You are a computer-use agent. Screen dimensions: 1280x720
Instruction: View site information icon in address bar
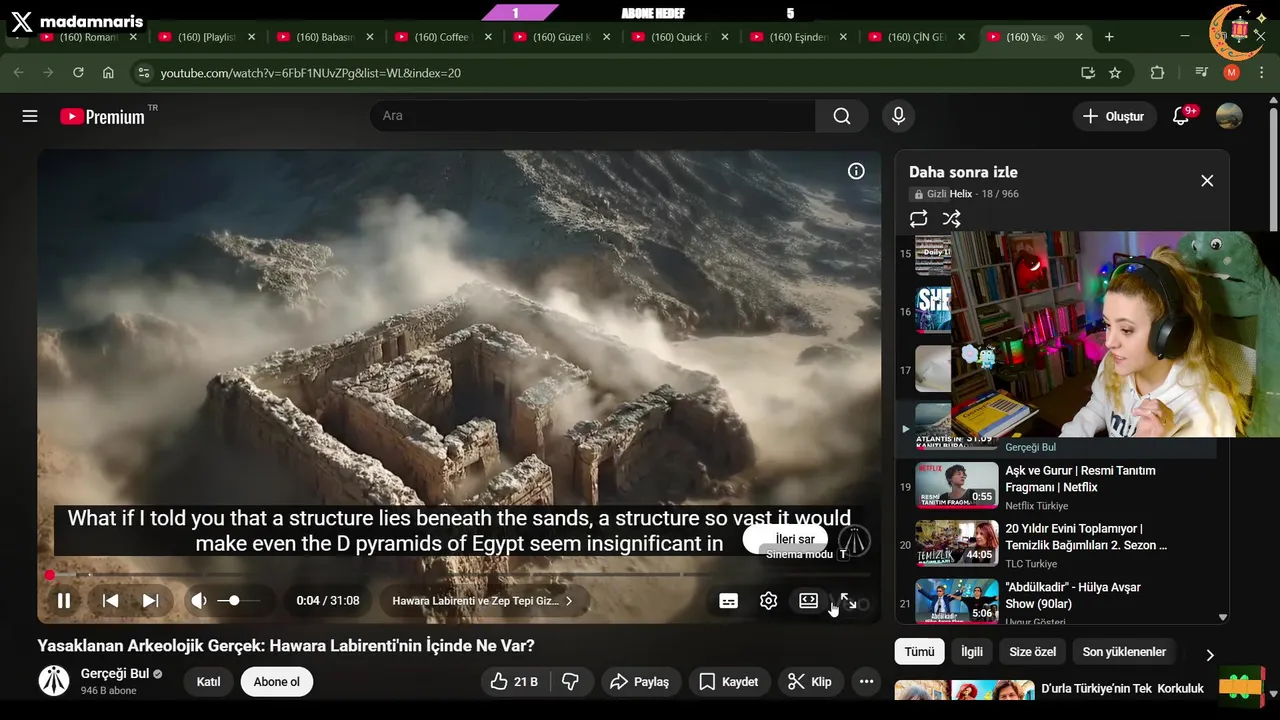[143, 73]
